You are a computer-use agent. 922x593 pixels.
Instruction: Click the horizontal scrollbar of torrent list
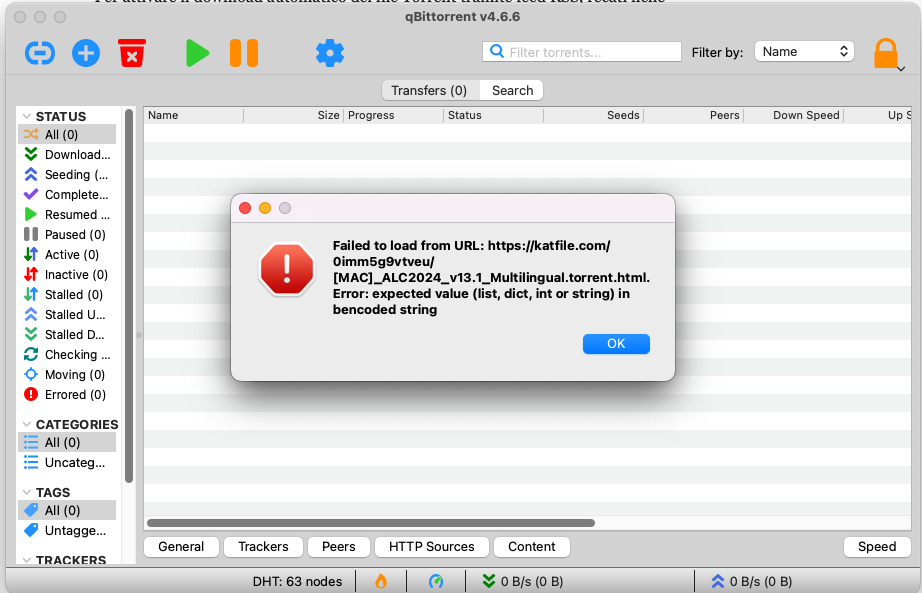point(370,522)
